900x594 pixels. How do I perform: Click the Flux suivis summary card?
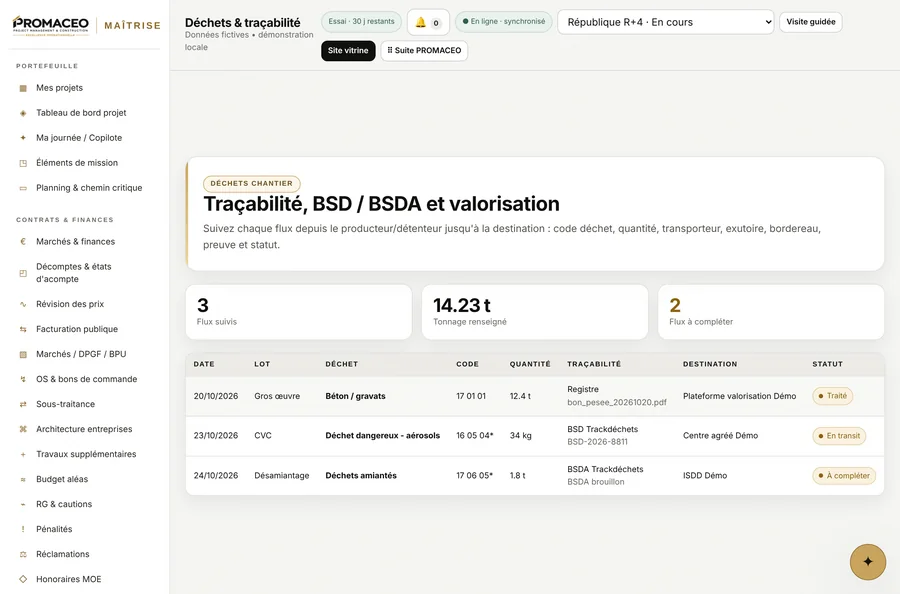click(298, 312)
